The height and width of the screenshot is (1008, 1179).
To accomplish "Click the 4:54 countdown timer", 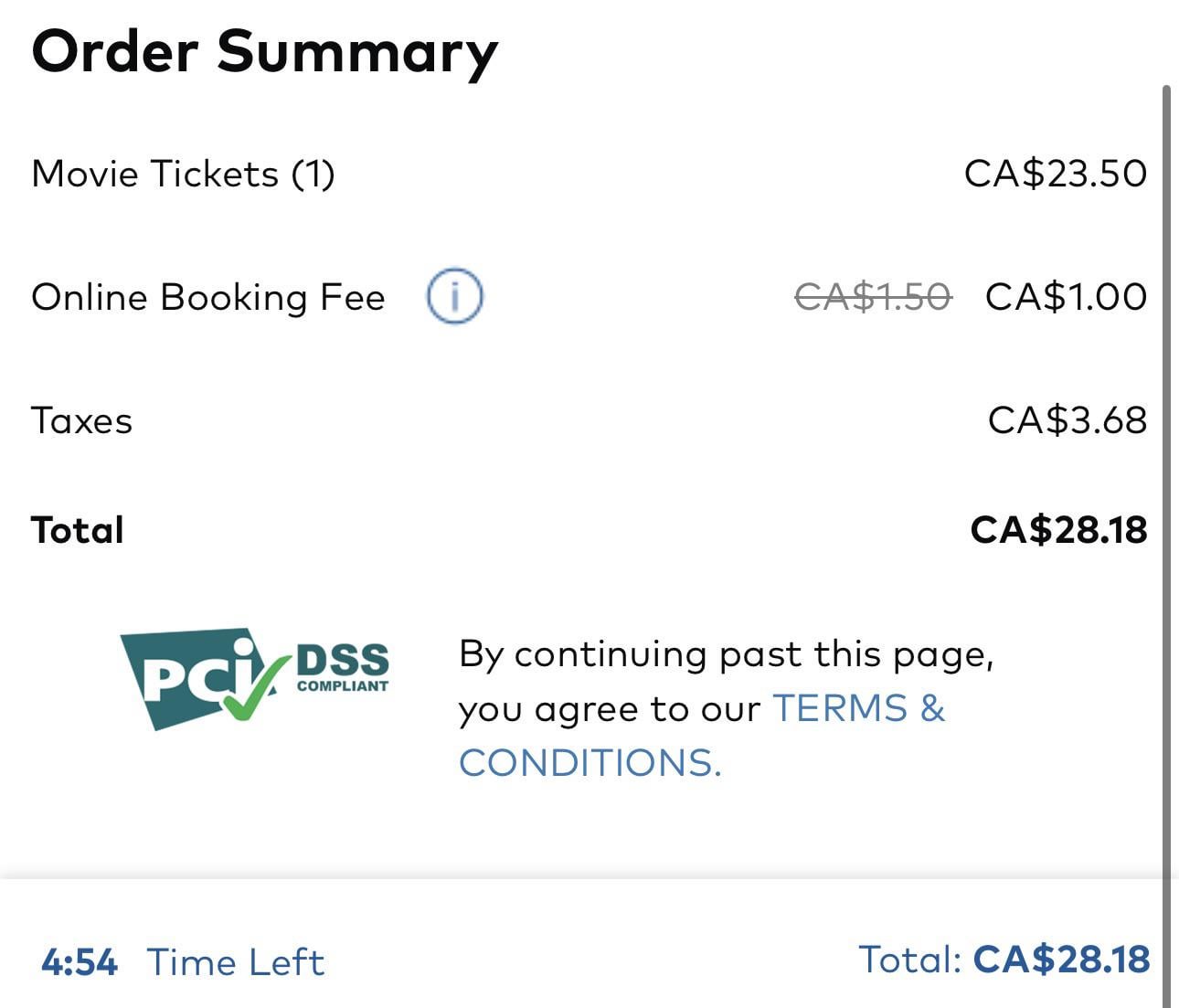I will [x=80, y=962].
